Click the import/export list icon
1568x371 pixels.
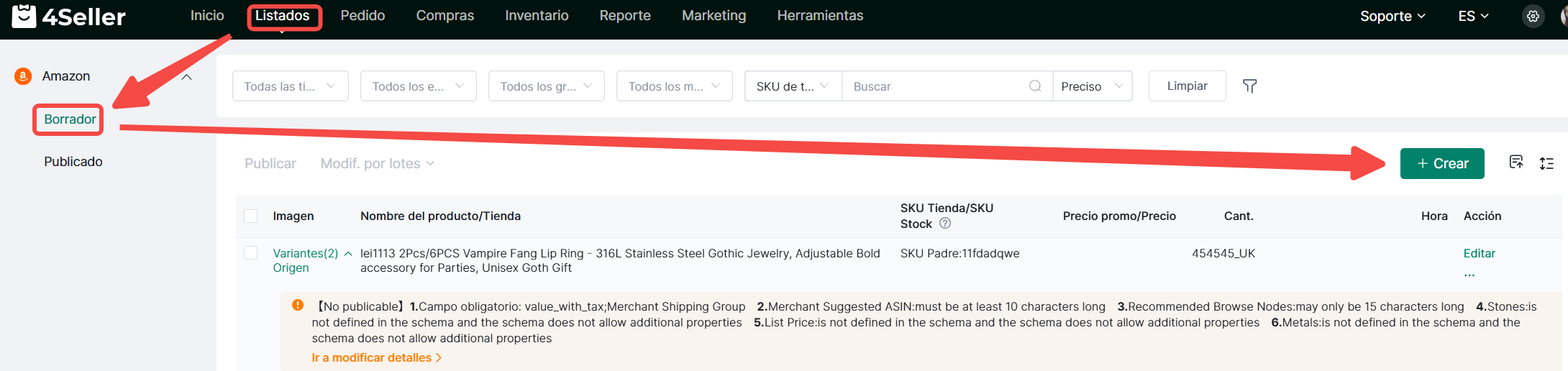coord(1515,162)
